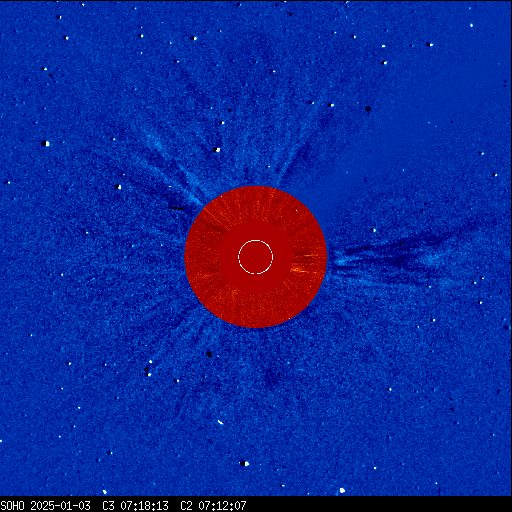
Task: Click the large black dot in the upper-right sky
Action: (368, 109)
